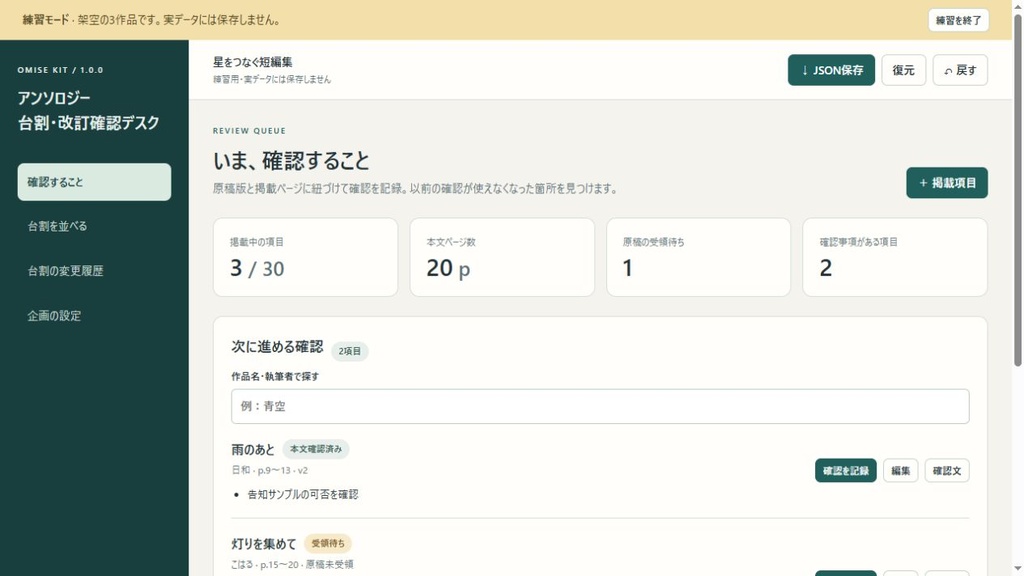Screen dimensions: 1024x576
Task: Click the 灯りを集めて work title
Action: [x=264, y=543]
